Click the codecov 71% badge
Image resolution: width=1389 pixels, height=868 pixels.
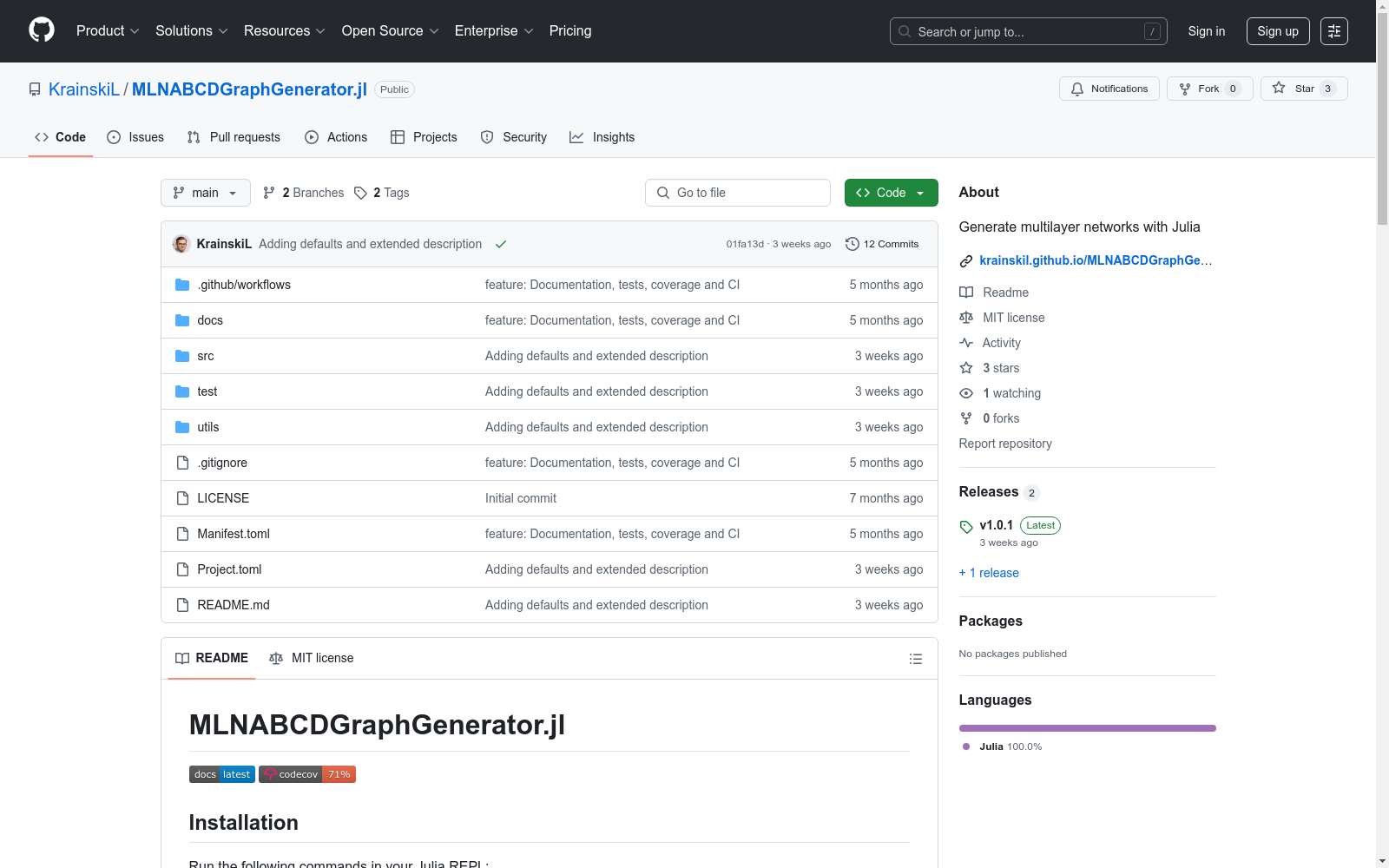pyautogui.click(x=307, y=774)
